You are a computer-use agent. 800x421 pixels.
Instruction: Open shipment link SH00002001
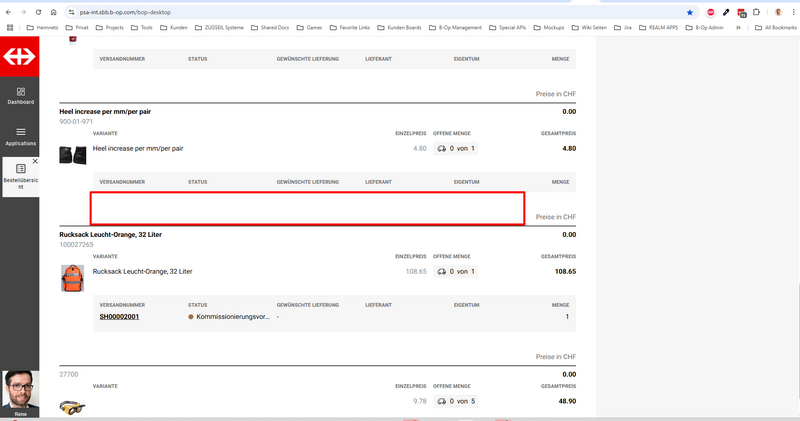point(119,317)
